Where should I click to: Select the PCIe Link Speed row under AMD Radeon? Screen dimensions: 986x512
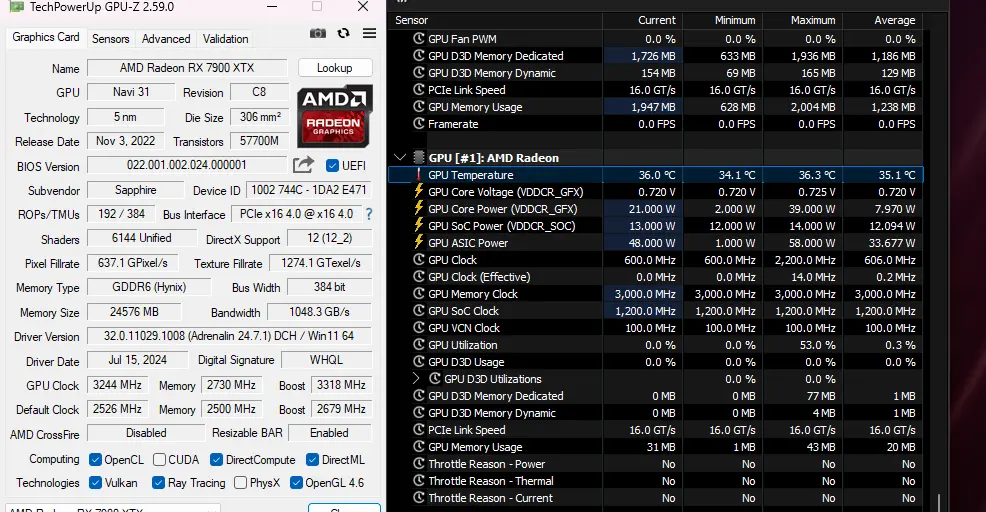pyautogui.click(x=656, y=430)
